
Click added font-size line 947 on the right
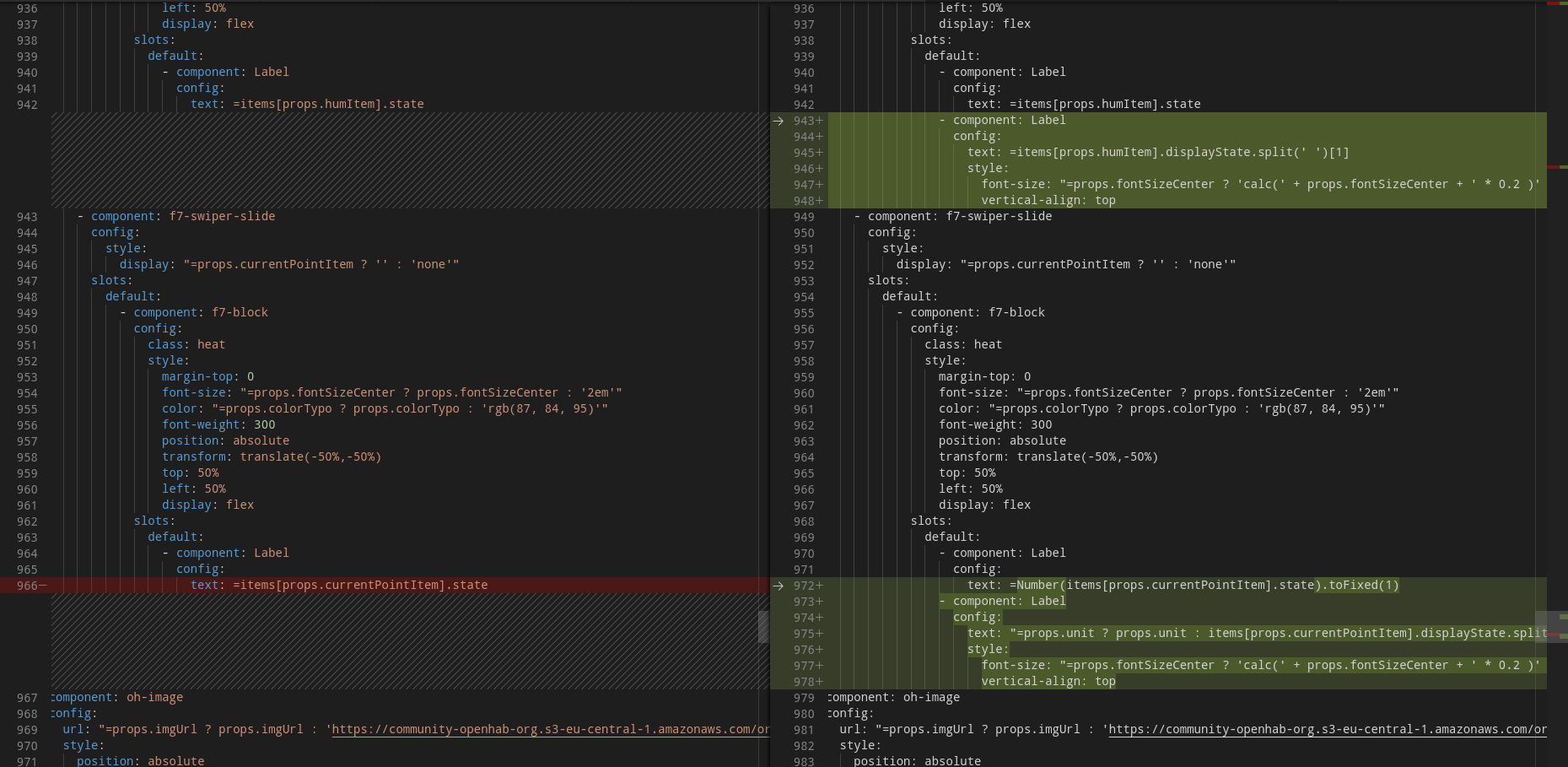pyautogui.click(x=1261, y=185)
